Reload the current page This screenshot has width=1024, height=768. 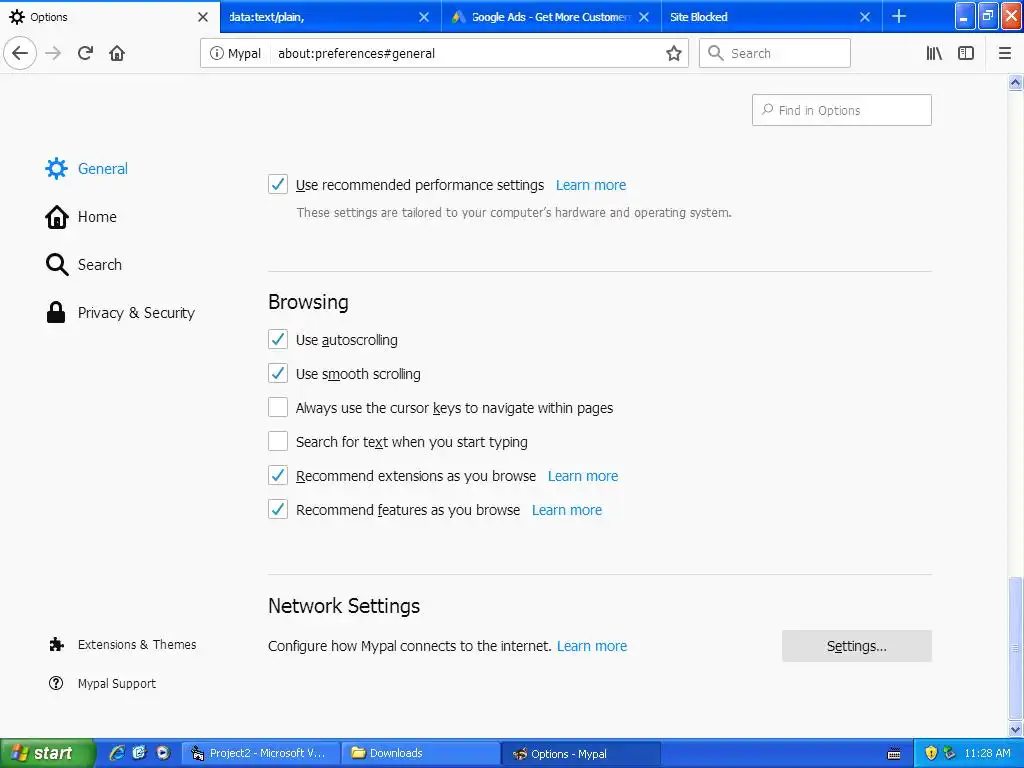[x=85, y=53]
